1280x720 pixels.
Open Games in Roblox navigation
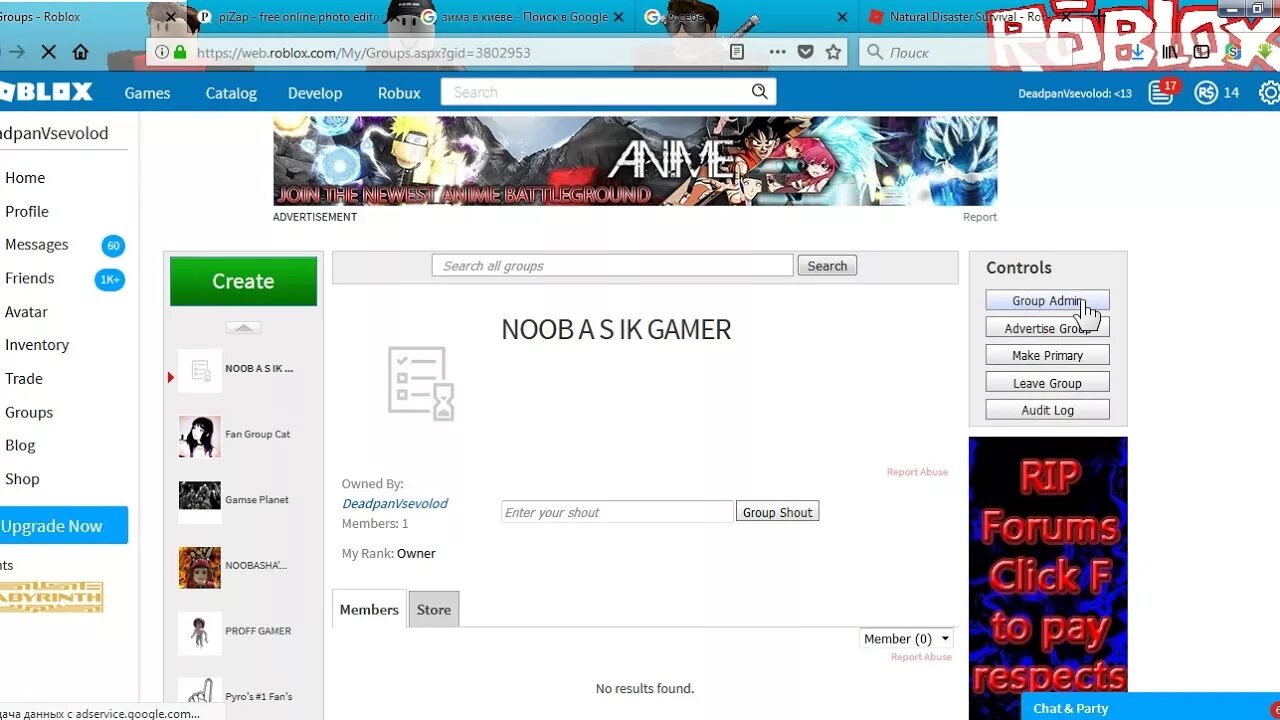tap(147, 93)
